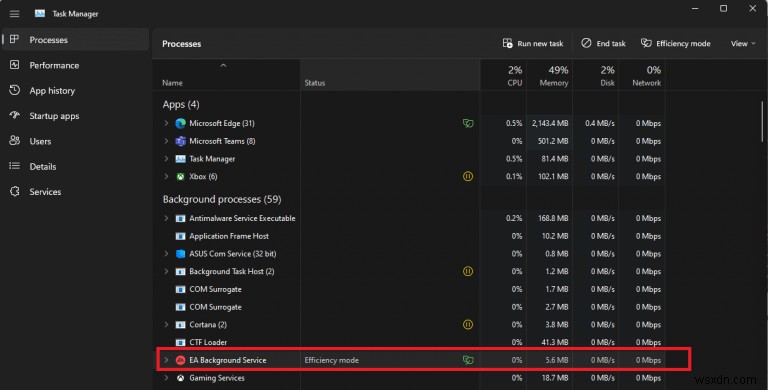
Task: Click the Microsoft Teams app icon
Action: point(180,141)
